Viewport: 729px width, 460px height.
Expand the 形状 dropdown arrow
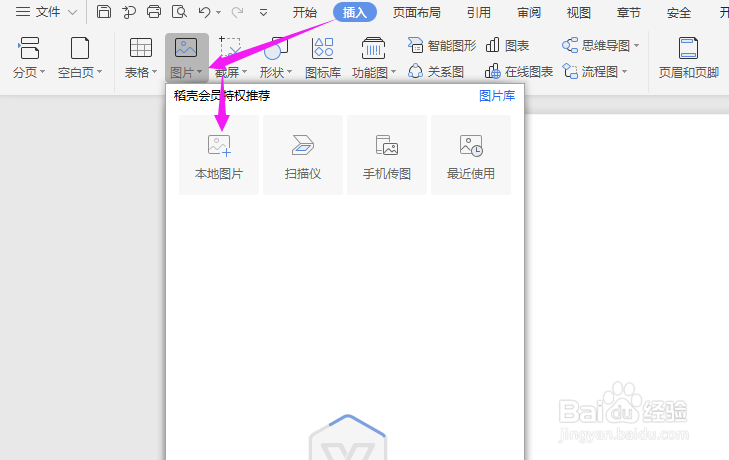(289, 72)
